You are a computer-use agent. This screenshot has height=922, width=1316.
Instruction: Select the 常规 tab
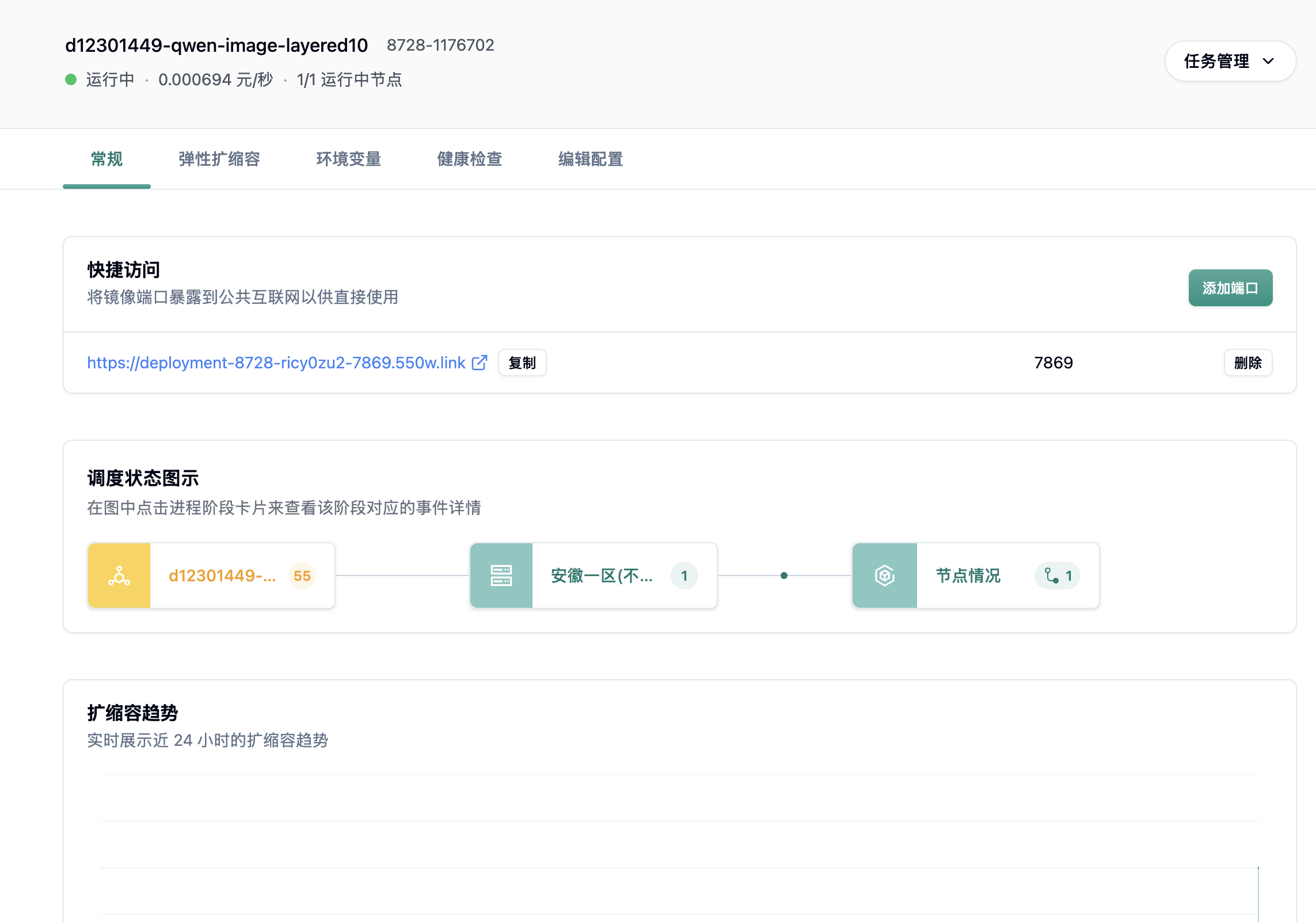107,159
